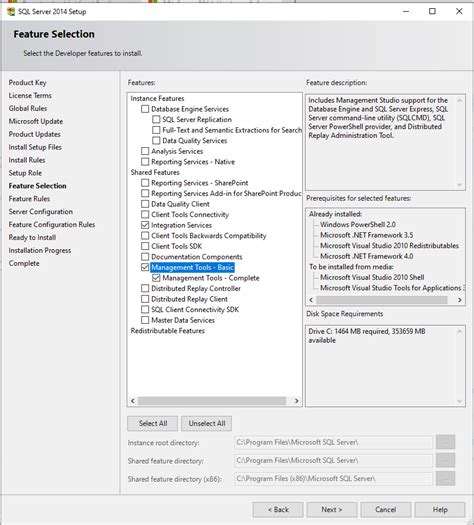The width and height of the screenshot is (474, 525).
Task: Enable SQL Server Replication checkbox
Action: [x=156, y=120]
